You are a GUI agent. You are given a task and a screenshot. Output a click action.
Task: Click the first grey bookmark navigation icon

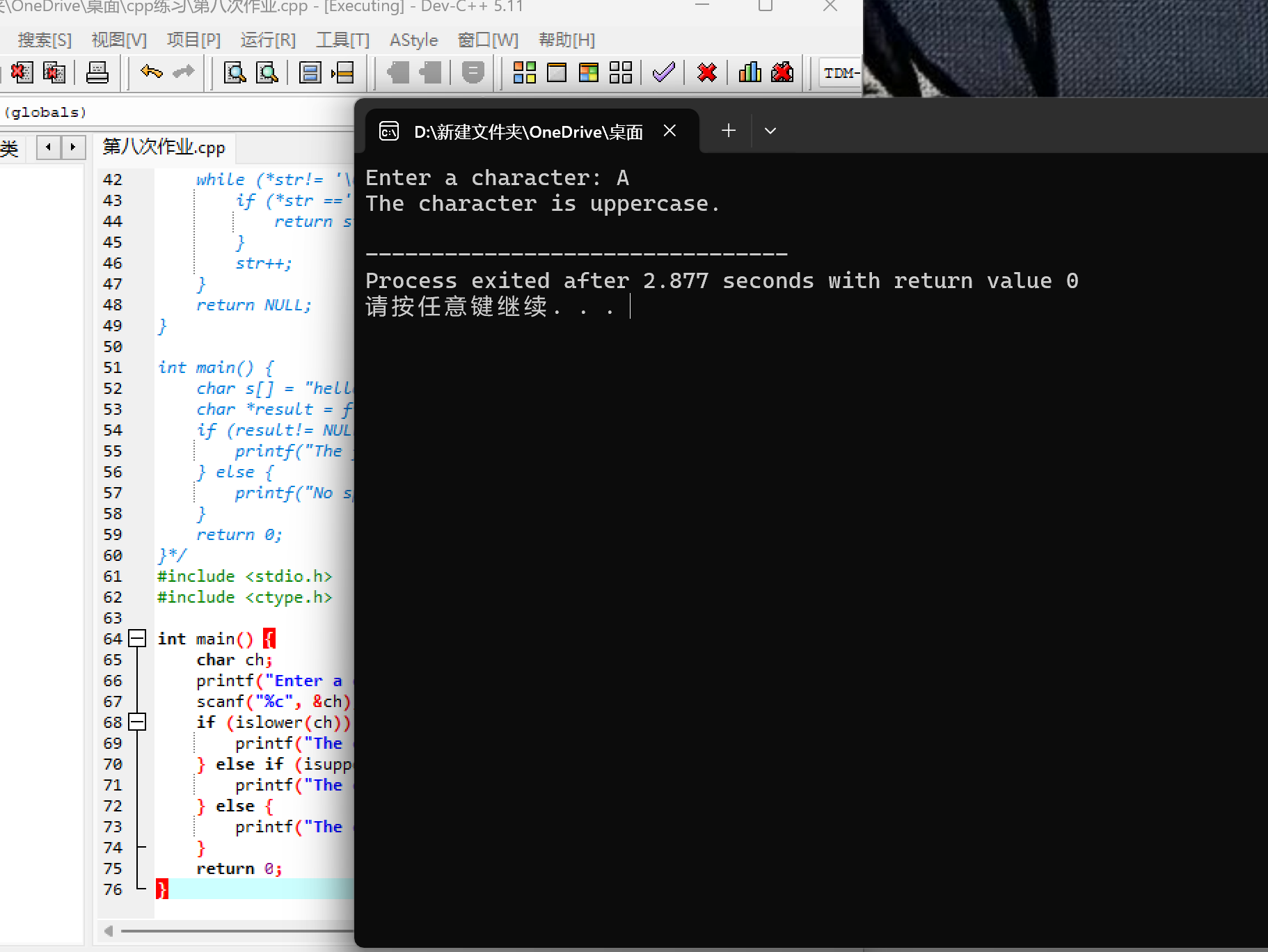click(398, 72)
